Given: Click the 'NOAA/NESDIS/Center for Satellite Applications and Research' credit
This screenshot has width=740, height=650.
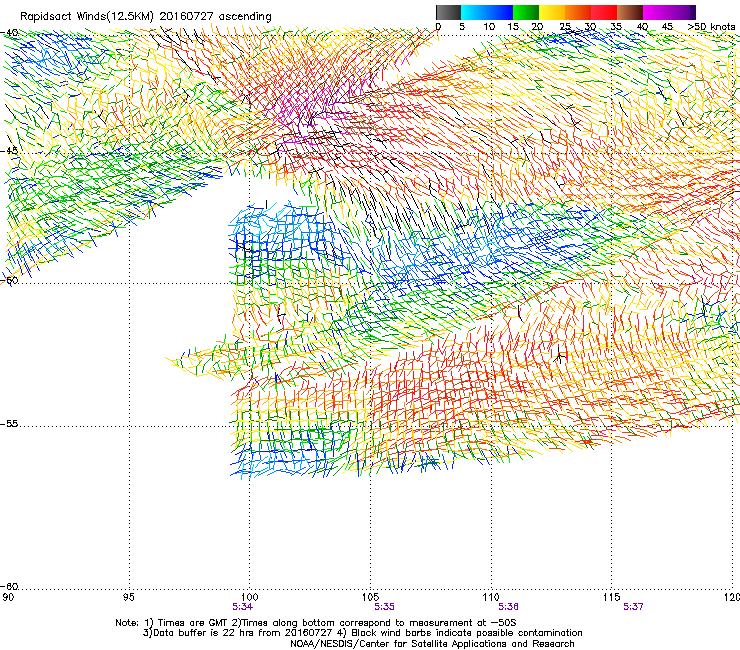Looking at the screenshot, I should [432, 644].
